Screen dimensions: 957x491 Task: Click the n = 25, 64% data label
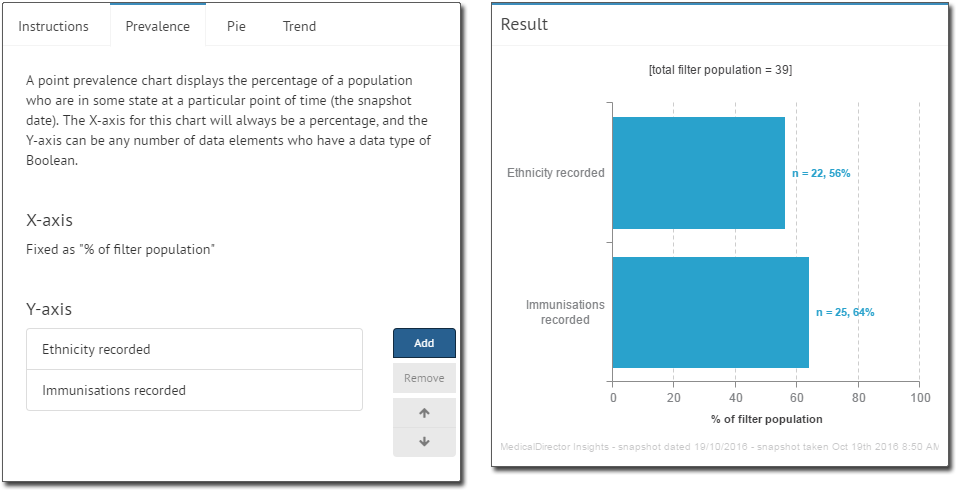(x=845, y=313)
